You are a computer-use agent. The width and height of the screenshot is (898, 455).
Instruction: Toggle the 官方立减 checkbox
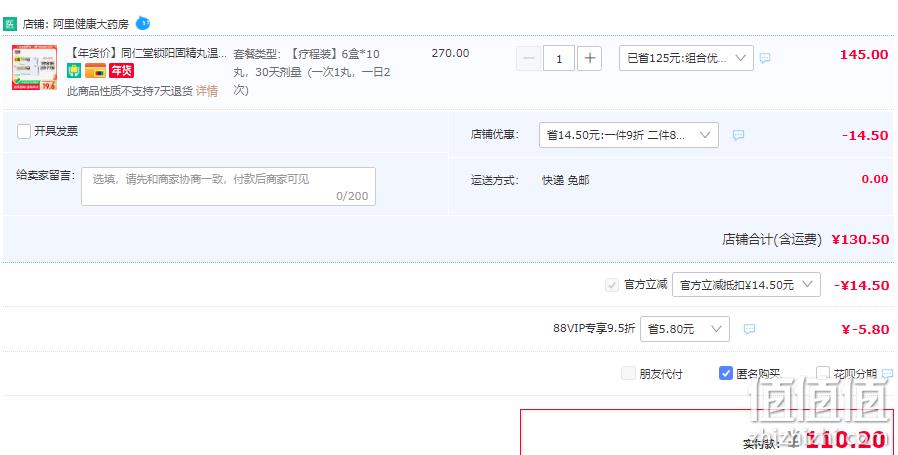[x=612, y=285]
